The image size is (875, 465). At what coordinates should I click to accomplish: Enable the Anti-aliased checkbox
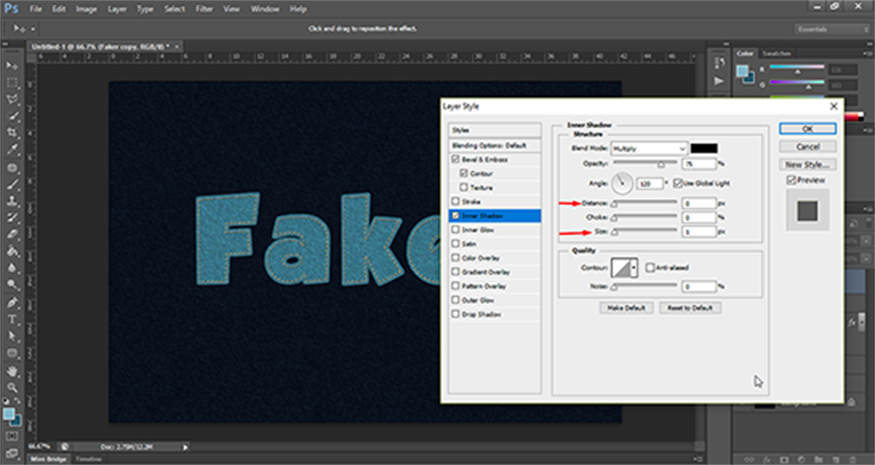pos(649,267)
